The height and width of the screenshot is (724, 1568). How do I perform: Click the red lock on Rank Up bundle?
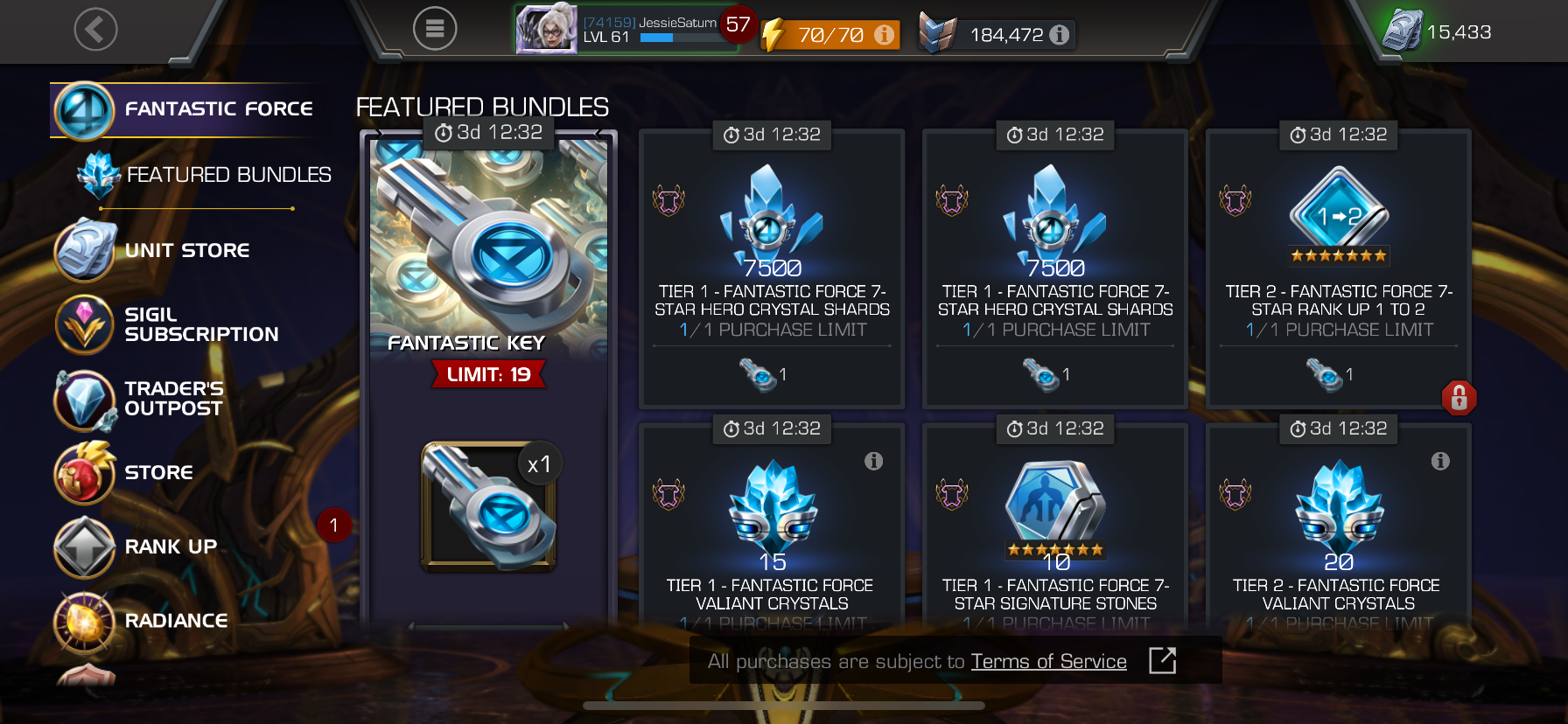pos(1459,398)
